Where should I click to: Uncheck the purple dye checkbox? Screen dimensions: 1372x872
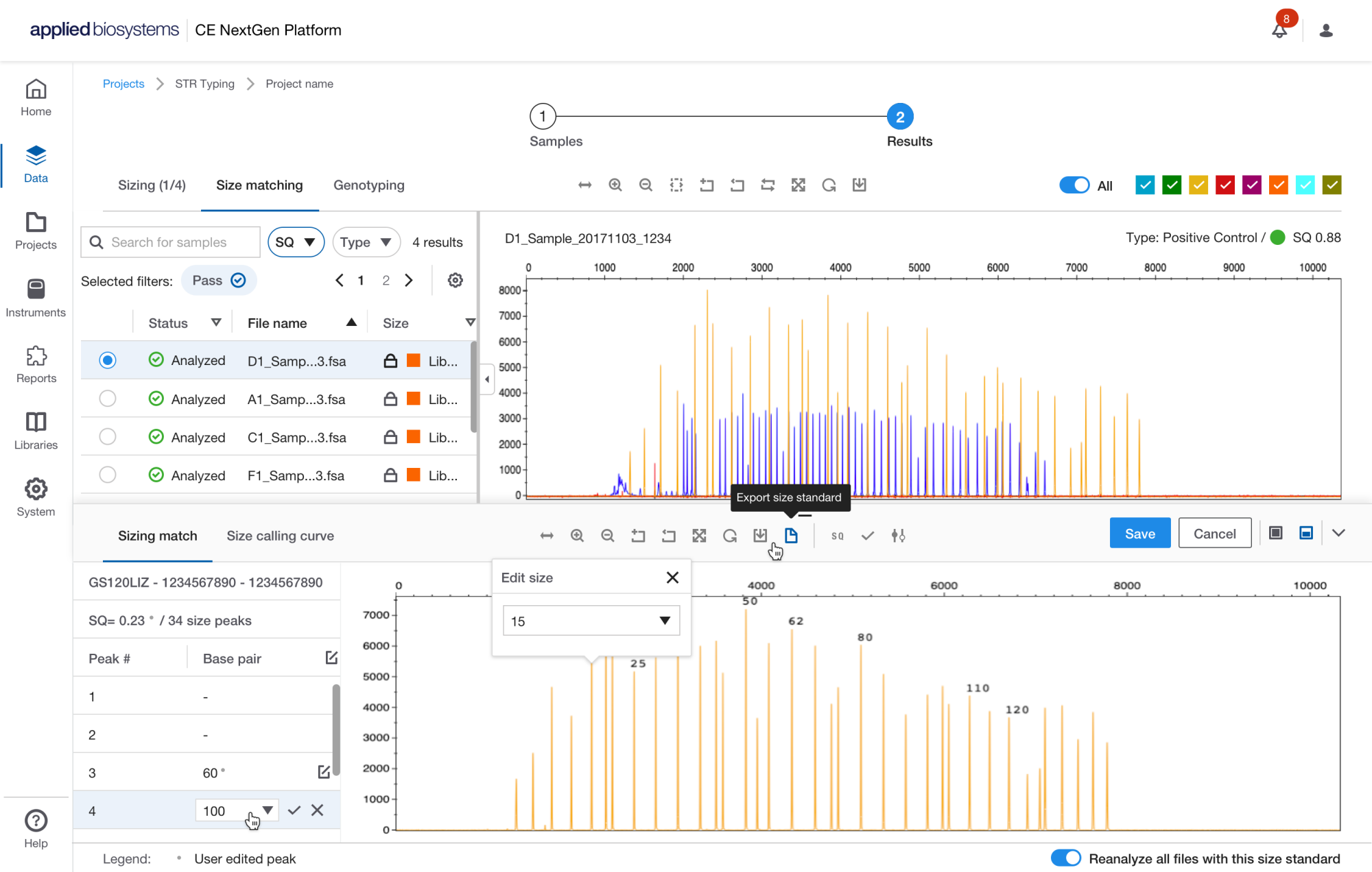tap(1252, 185)
